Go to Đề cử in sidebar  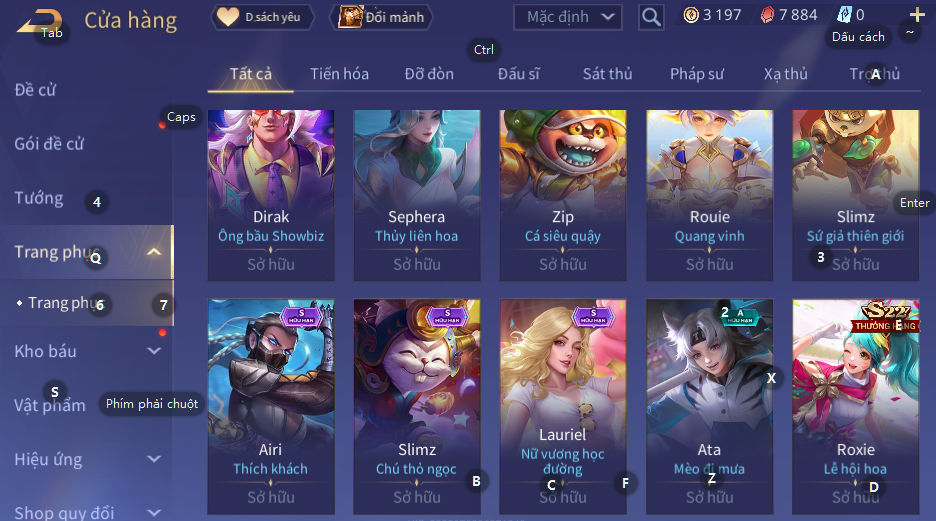[x=35, y=90]
